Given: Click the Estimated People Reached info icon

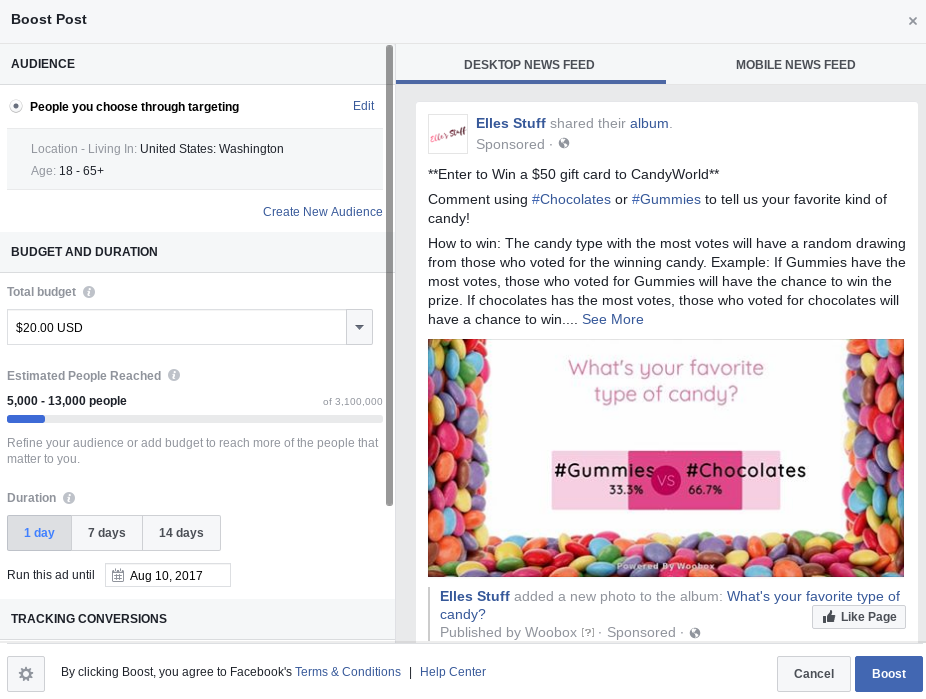Looking at the screenshot, I should pyautogui.click(x=174, y=375).
